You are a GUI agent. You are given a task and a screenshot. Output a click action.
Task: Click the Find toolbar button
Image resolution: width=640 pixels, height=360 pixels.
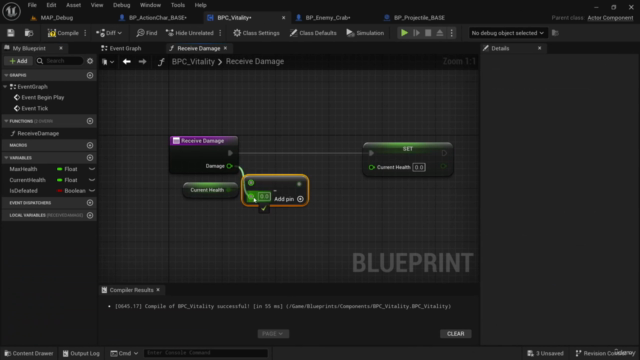click(147, 33)
